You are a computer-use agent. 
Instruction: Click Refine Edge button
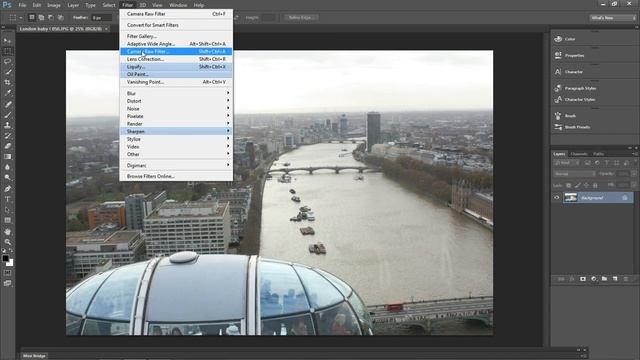coord(300,18)
